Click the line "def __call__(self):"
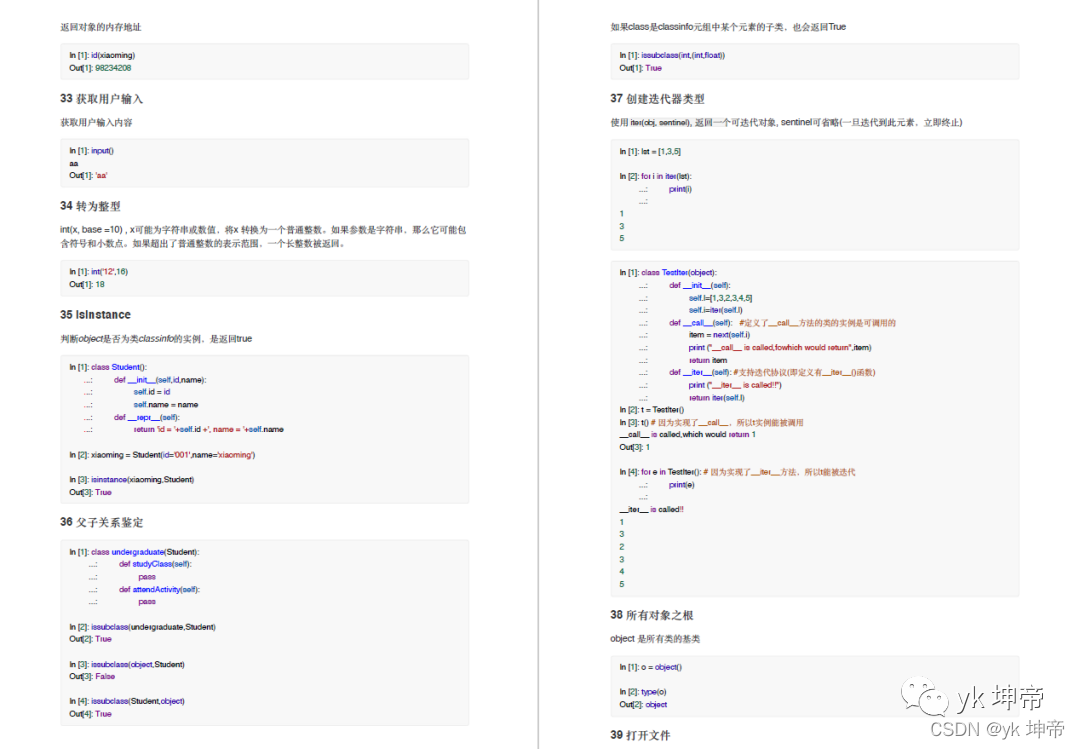This screenshot has width=1080, height=749. click(700, 322)
